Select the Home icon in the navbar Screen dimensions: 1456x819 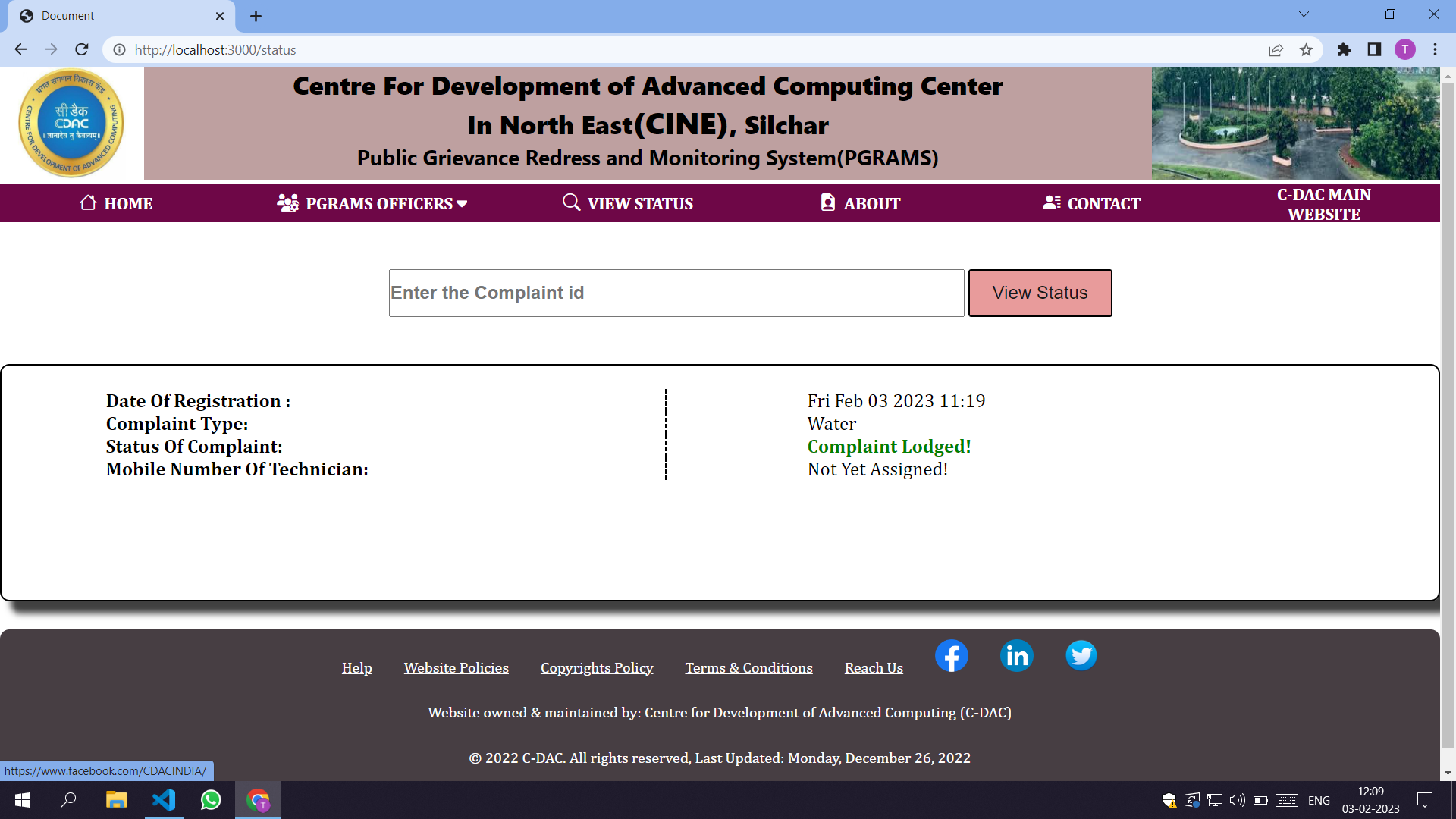tap(87, 203)
